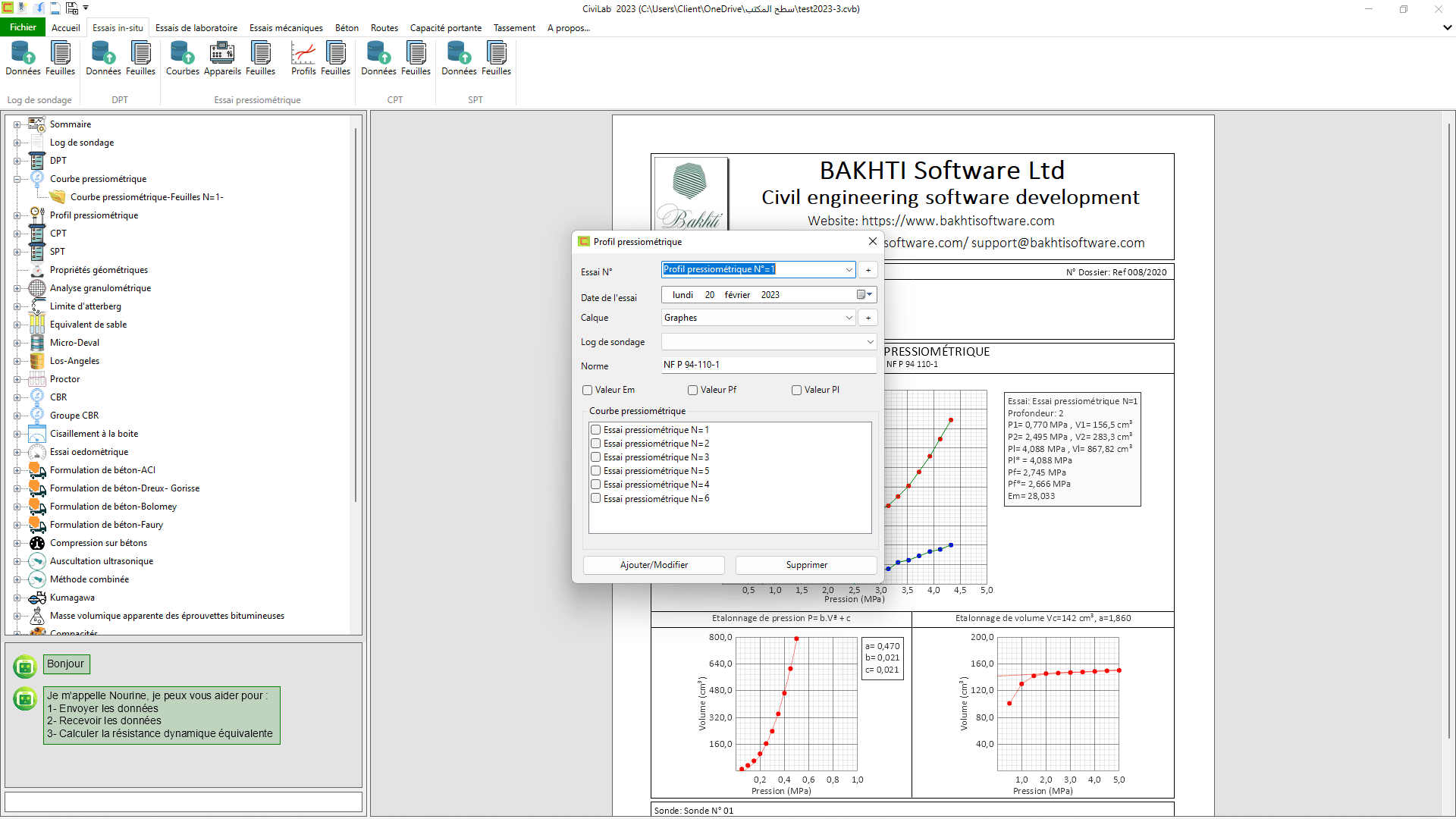Open Calque dropdown showing Graphes
Image resolution: width=1456 pixels, height=819 pixels.
coord(849,318)
